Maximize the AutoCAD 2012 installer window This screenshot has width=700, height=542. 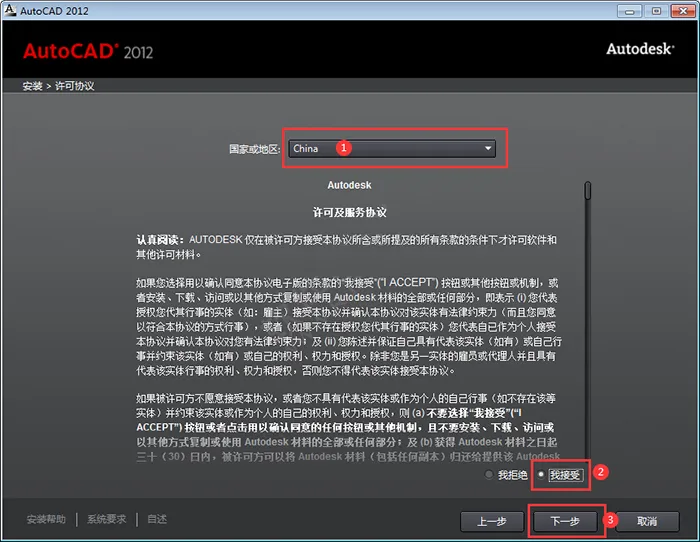pyautogui.click(x=656, y=10)
